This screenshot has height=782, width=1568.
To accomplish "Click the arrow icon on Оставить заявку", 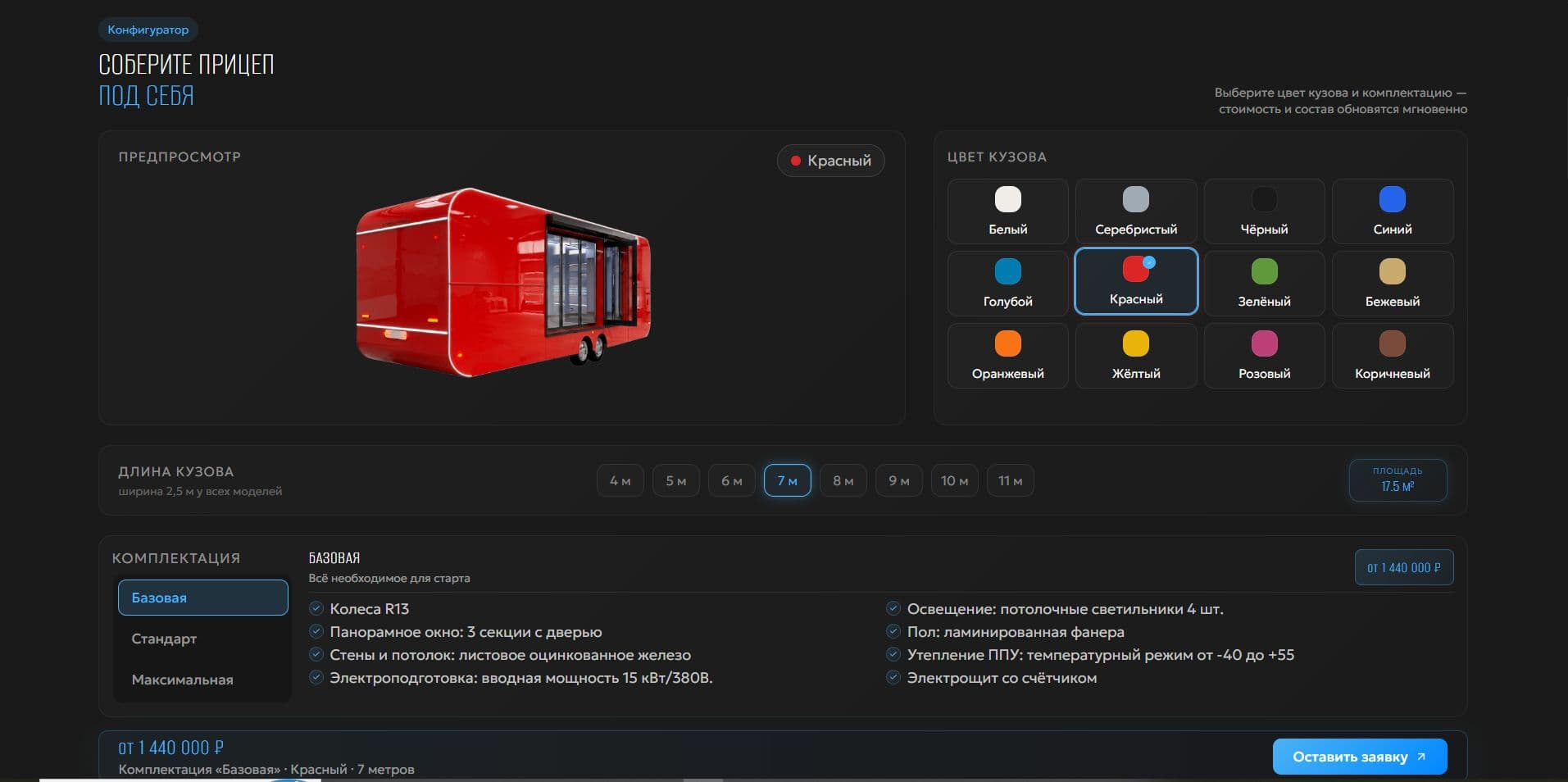I will click(x=1421, y=757).
